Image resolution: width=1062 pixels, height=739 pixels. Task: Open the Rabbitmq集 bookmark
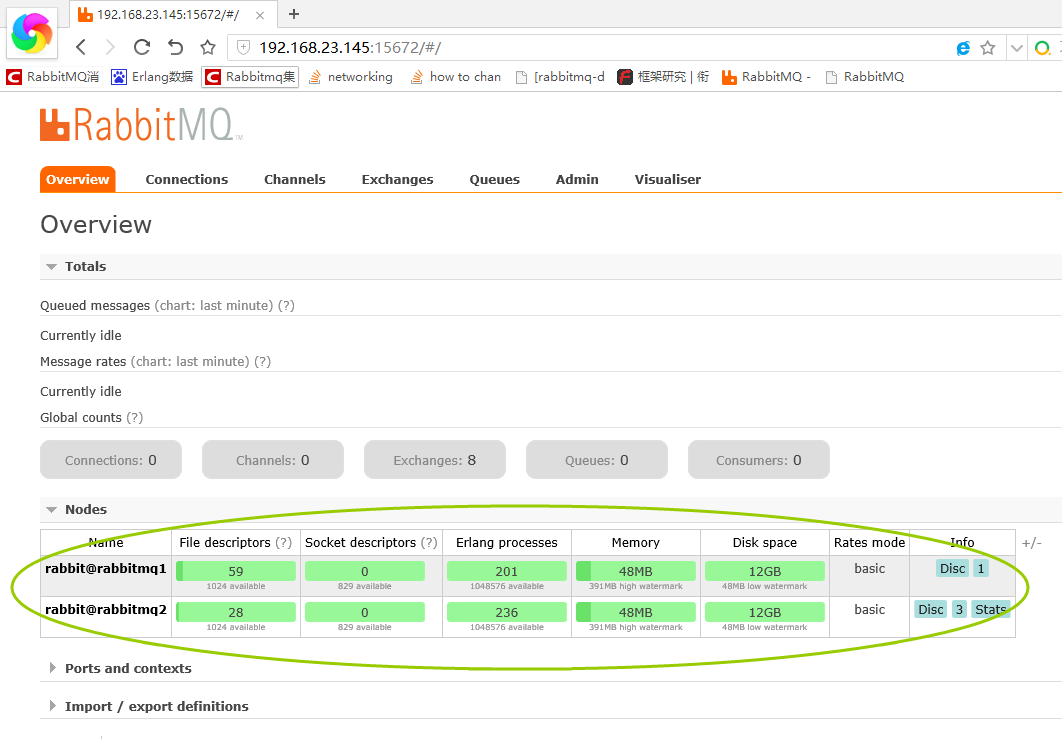click(250, 77)
